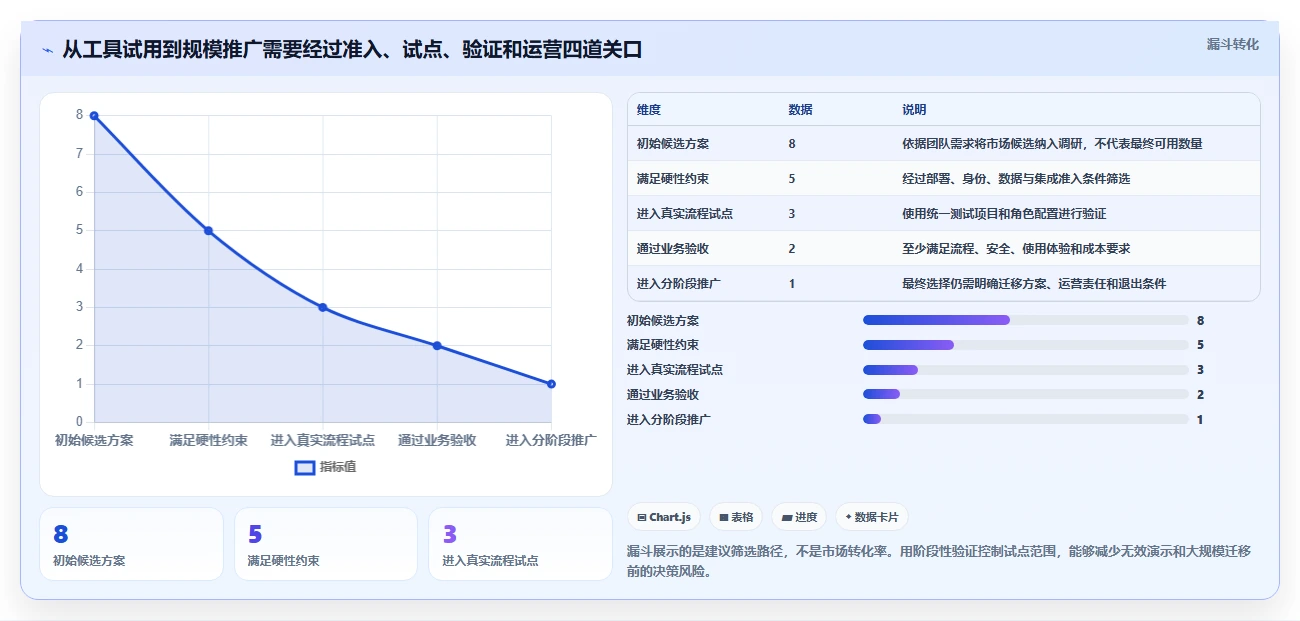Image resolution: width=1300 pixels, height=621 pixels.
Task: Click the chart data point at value 1
Action: point(551,384)
